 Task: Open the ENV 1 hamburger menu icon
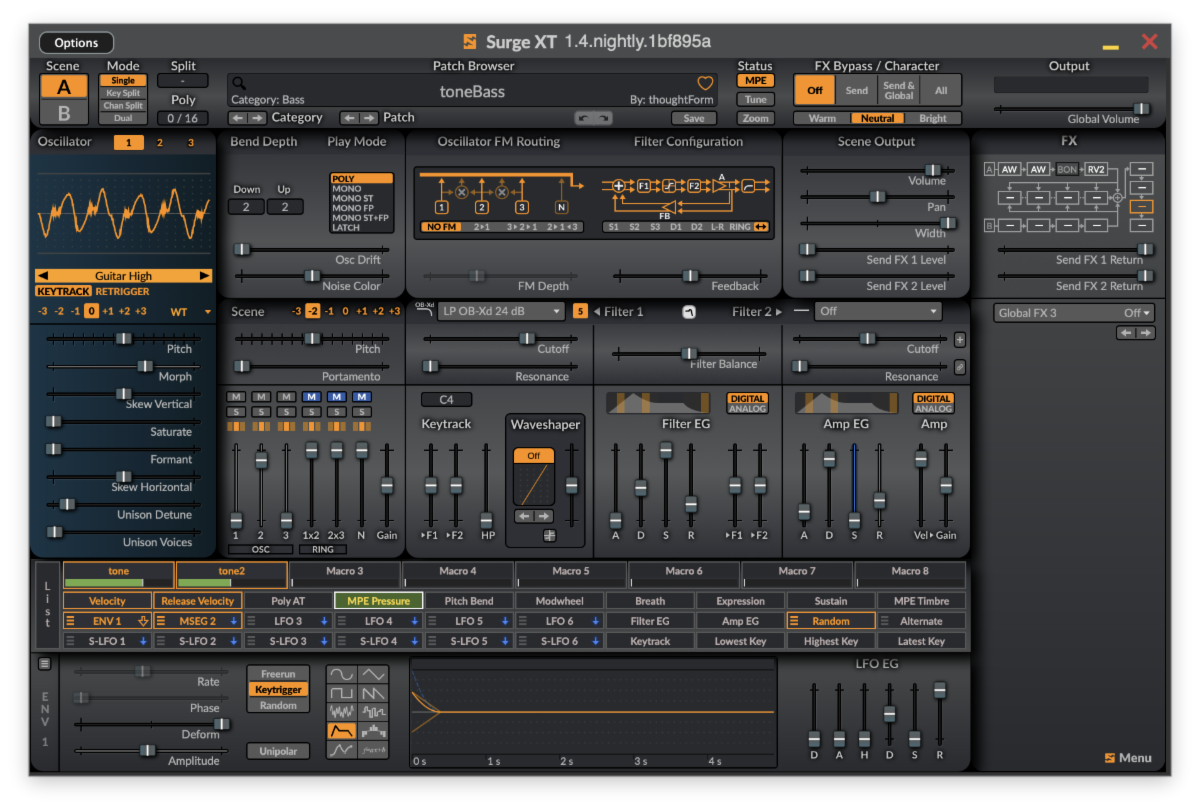[x=44, y=663]
